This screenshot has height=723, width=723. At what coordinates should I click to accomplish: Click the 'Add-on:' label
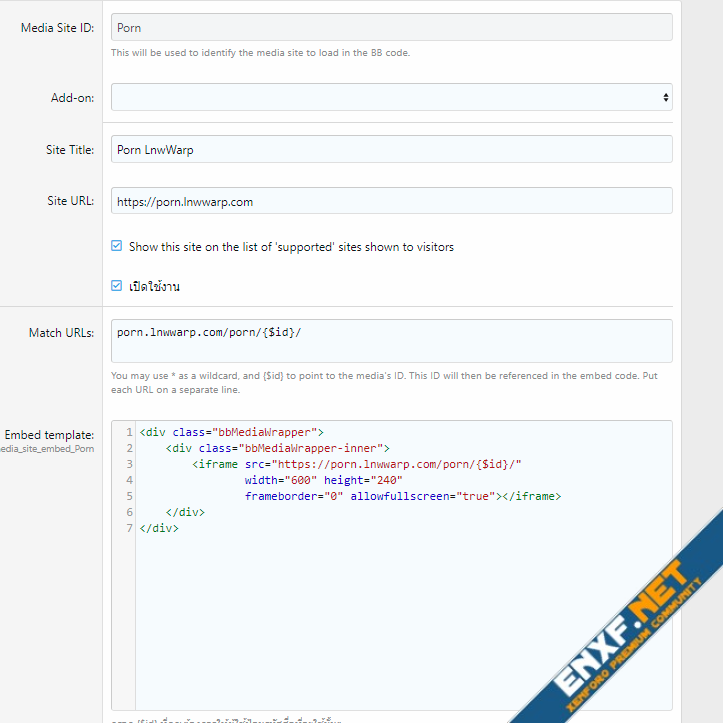pos(72,98)
